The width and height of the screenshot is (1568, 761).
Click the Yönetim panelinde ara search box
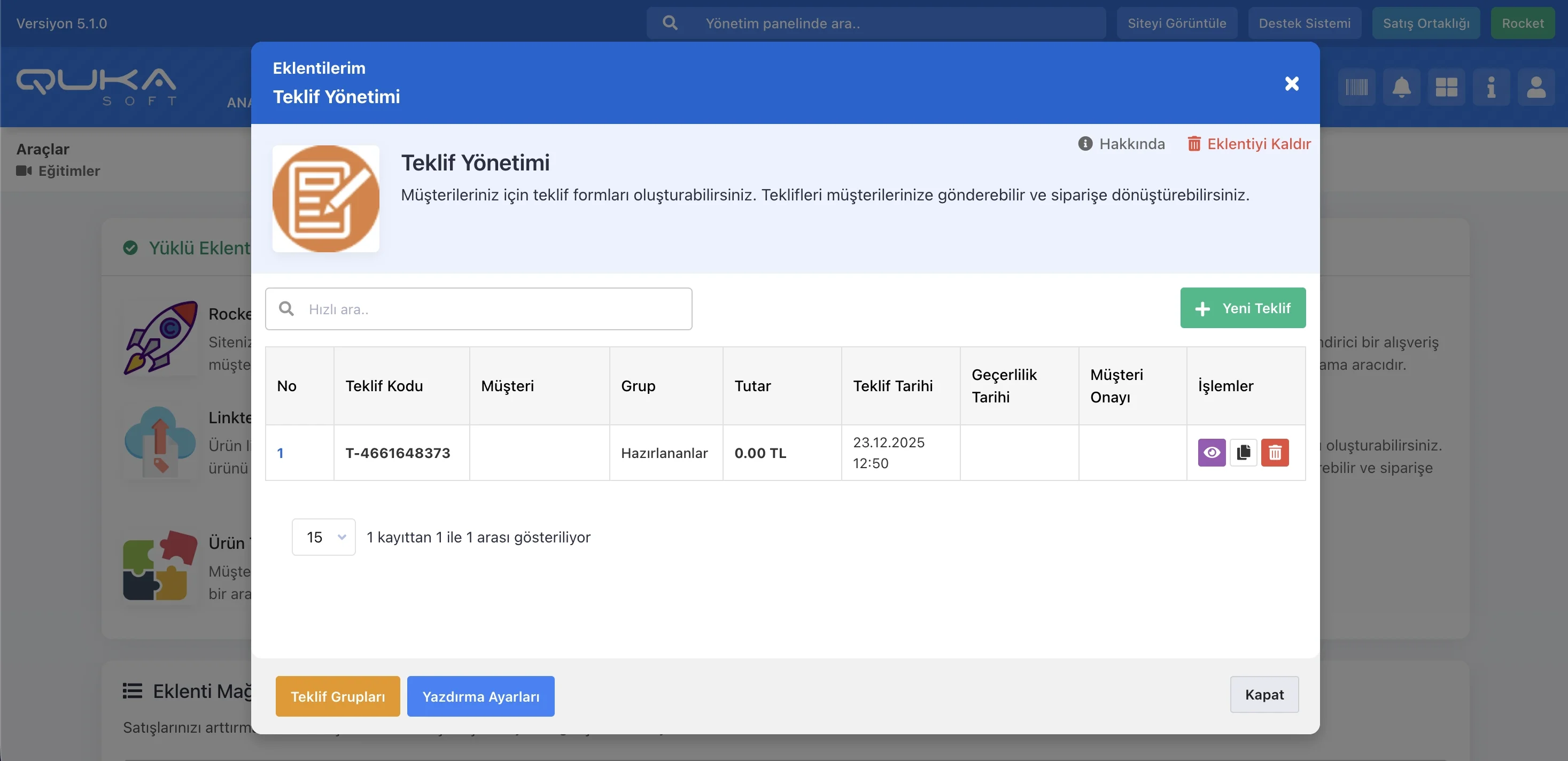pyautogui.click(x=876, y=23)
